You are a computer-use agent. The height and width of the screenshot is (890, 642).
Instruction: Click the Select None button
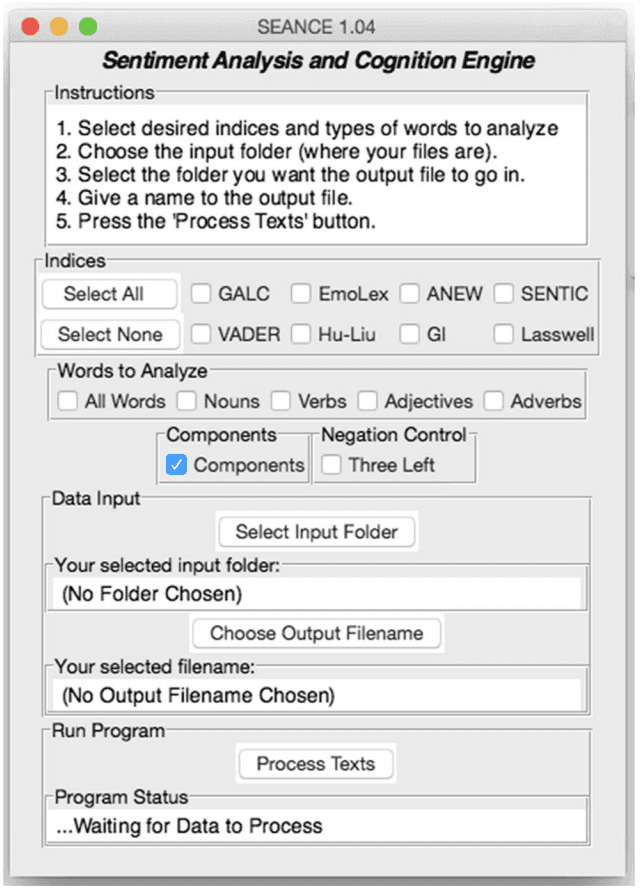[110, 334]
